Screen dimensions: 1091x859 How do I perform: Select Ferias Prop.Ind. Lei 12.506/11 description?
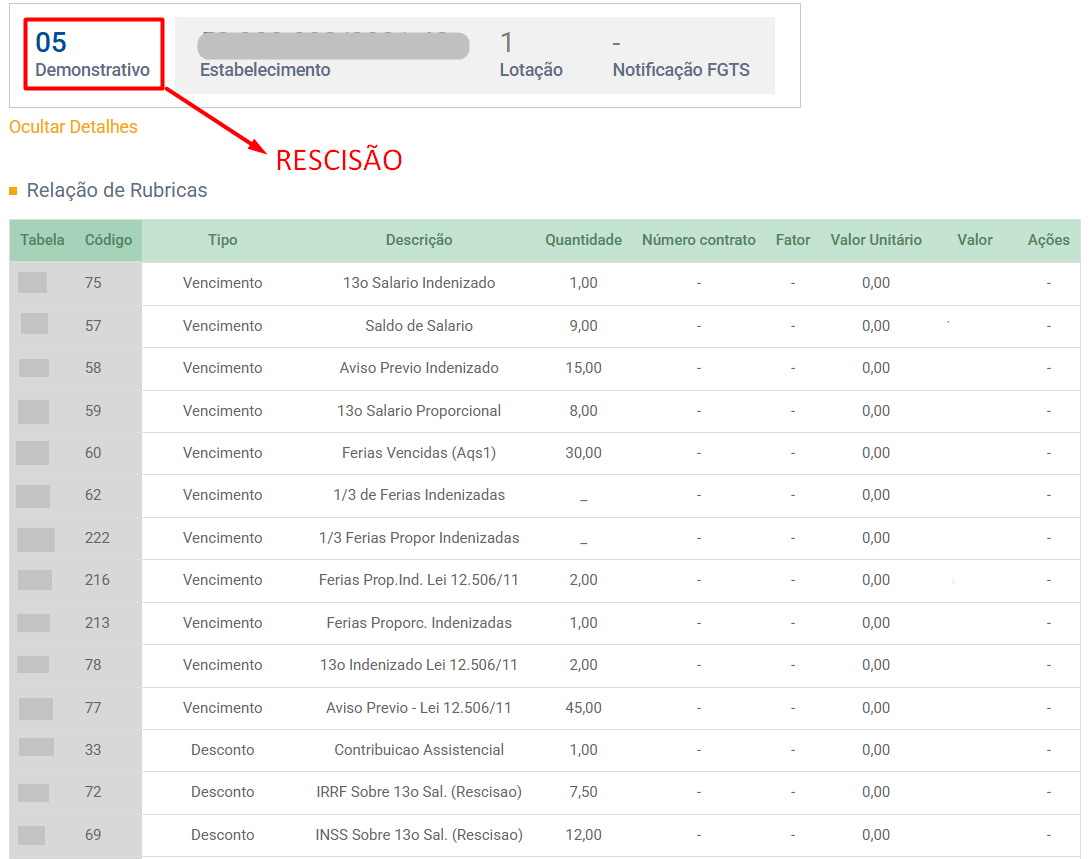(x=419, y=580)
